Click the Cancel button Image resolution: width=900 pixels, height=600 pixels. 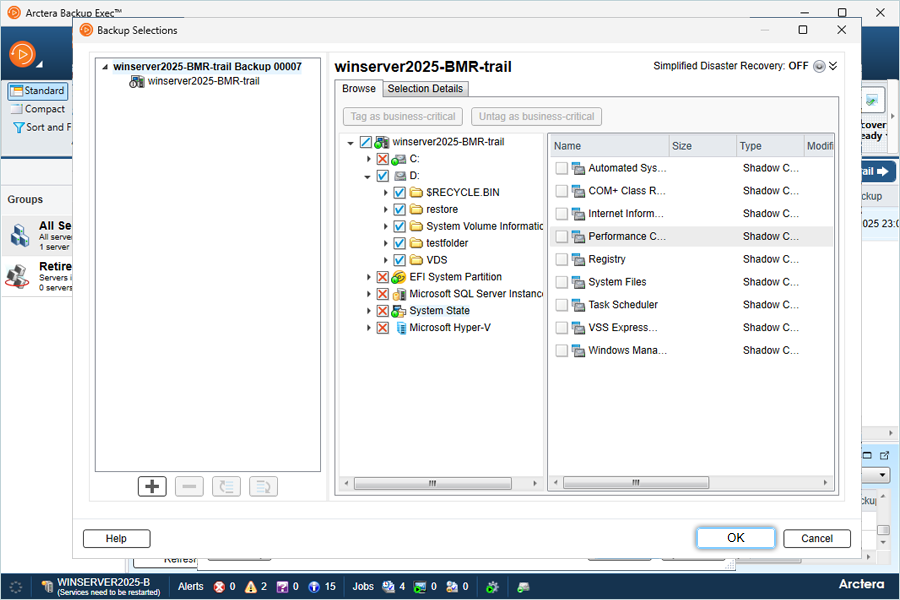[817, 539]
